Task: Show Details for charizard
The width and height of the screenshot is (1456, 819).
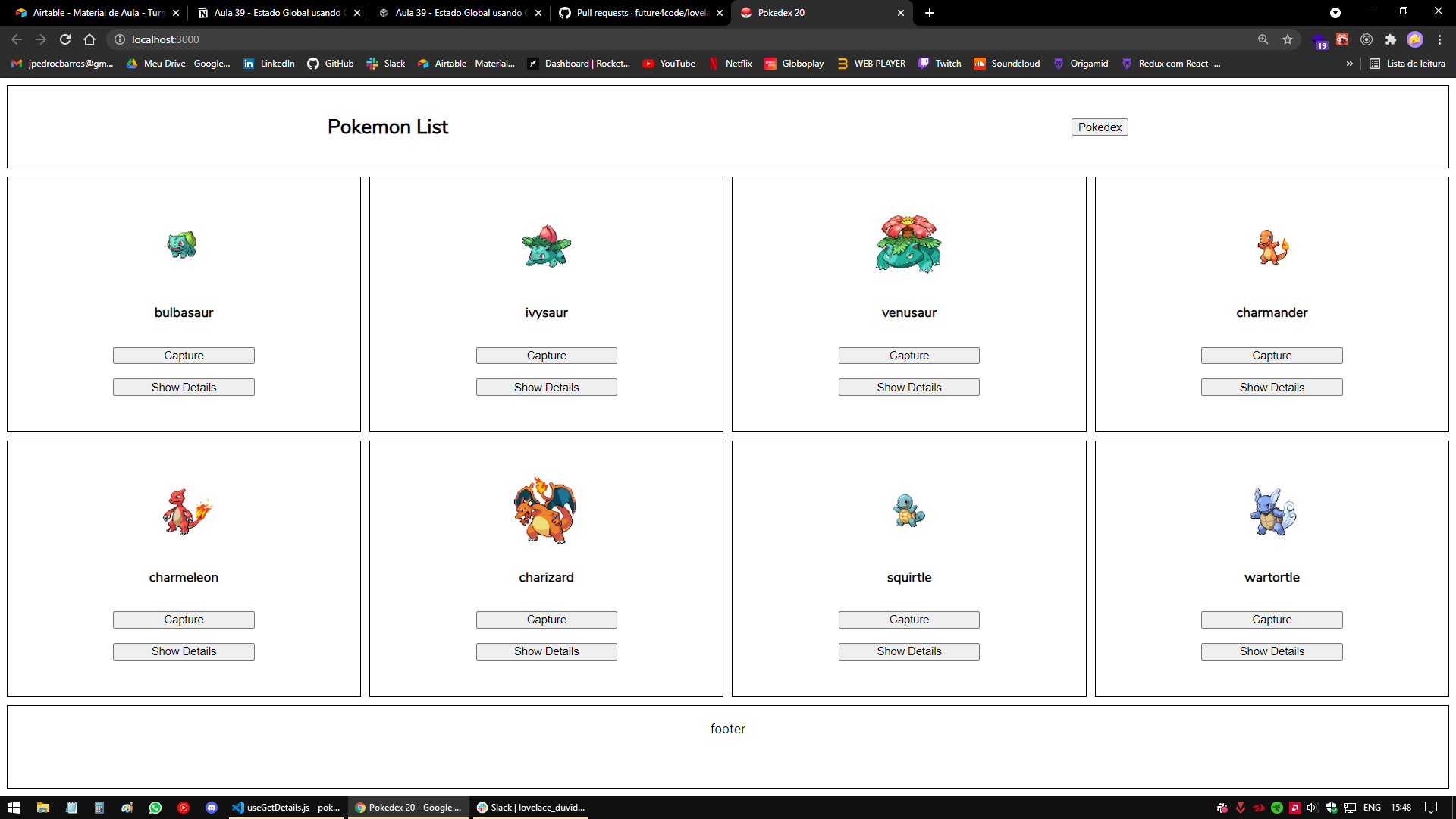Action: click(x=546, y=651)
